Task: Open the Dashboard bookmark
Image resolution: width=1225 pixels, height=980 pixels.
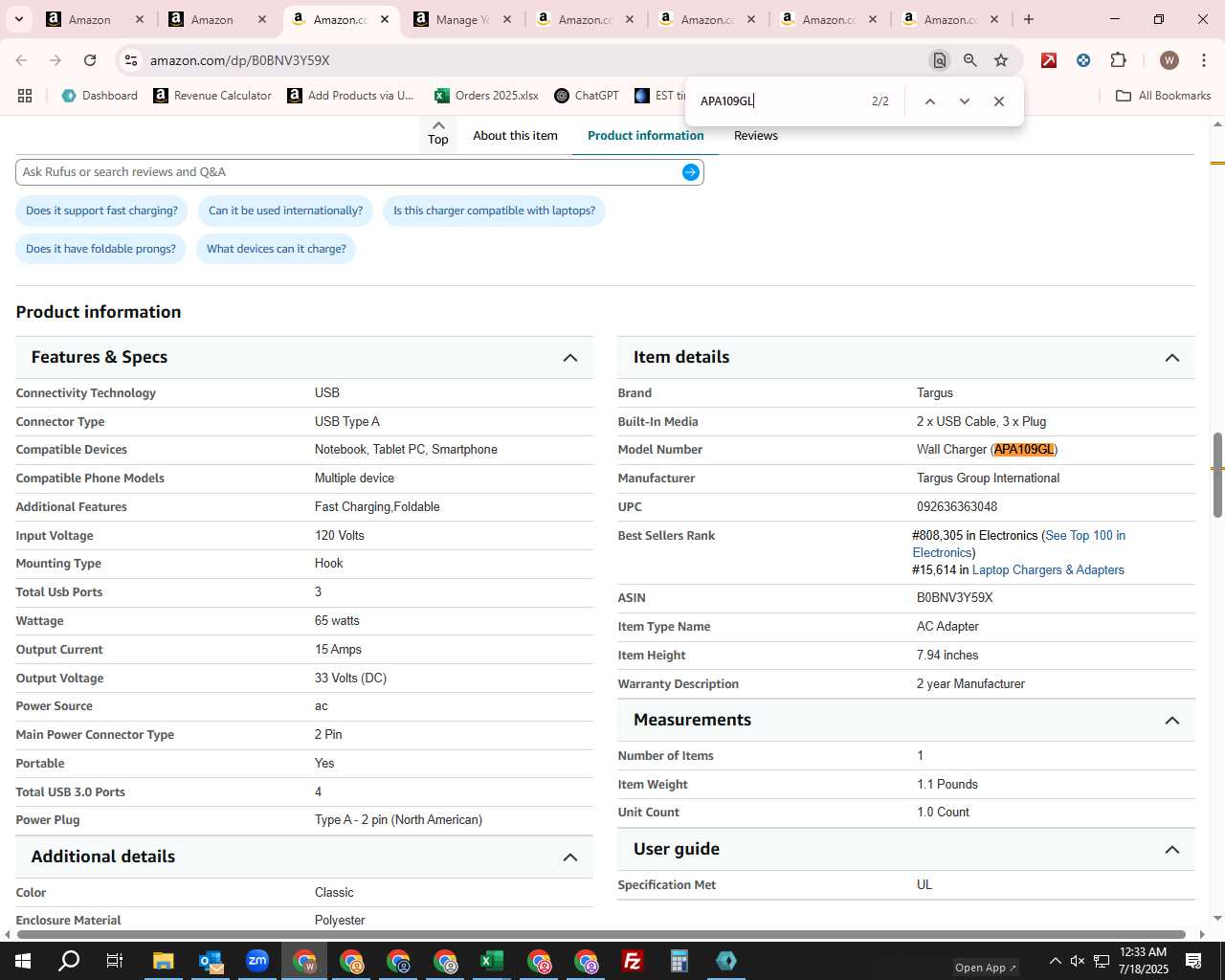Action: click(100, 96)
